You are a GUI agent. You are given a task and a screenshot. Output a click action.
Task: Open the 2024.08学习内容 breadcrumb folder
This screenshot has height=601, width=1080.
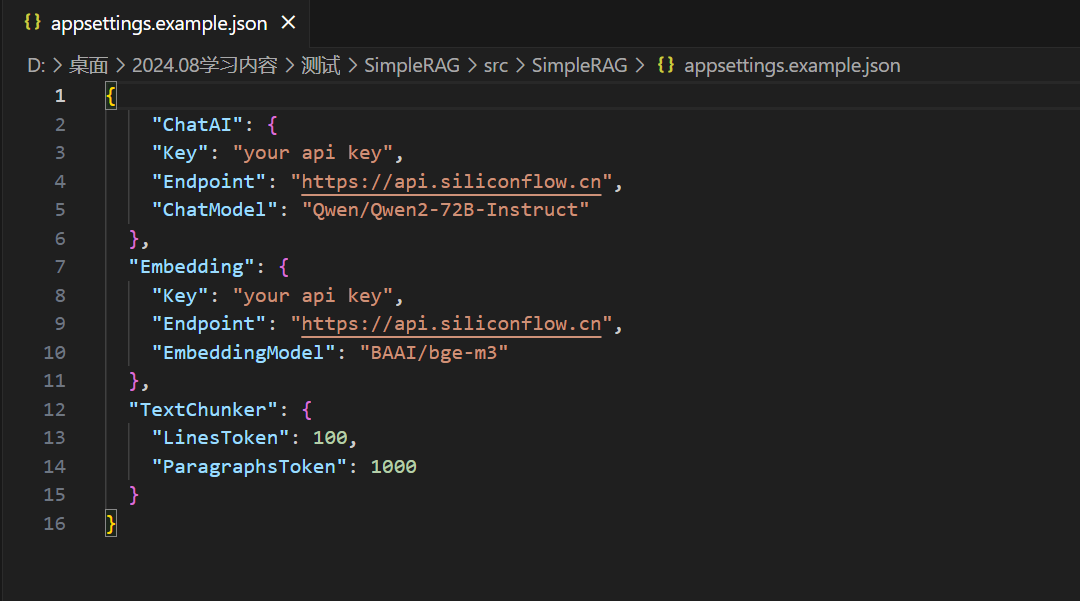[x=205, y=65]
